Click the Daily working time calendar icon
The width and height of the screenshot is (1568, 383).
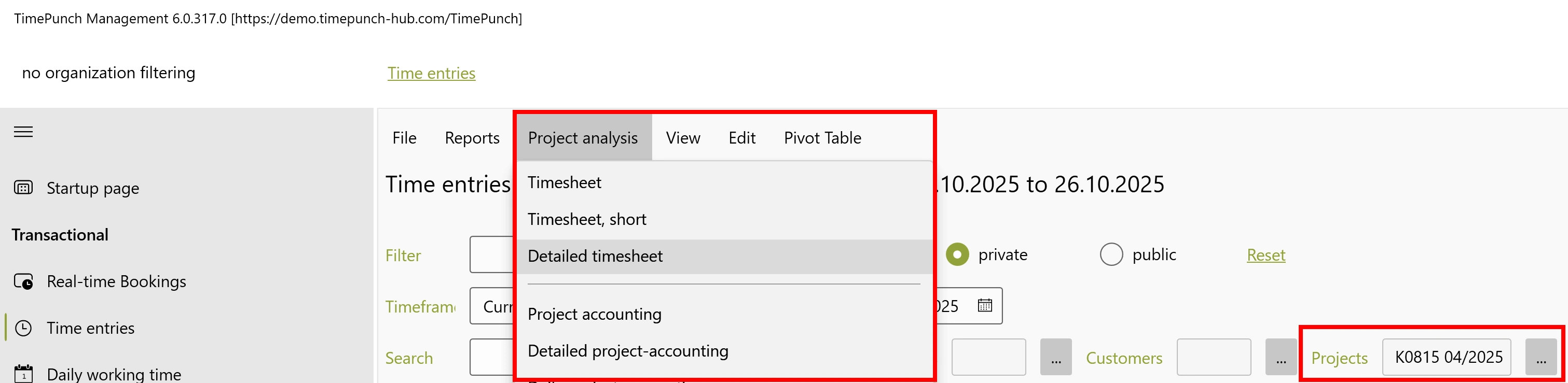pos(23,374)
